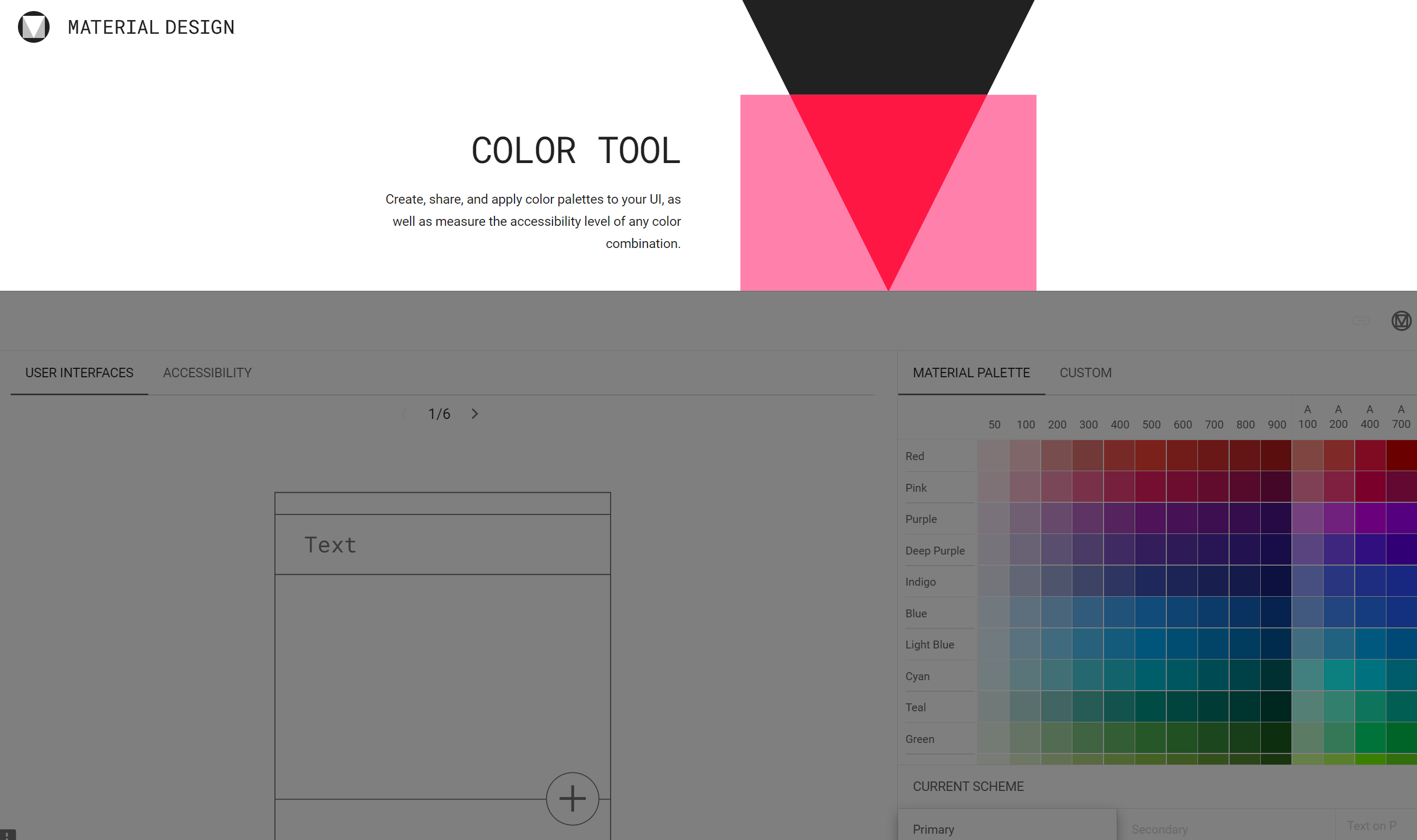Viewport: 1417px width, 840px height.
Task: Pick the Teal A400 color swatch
Action: point(1370,707)
